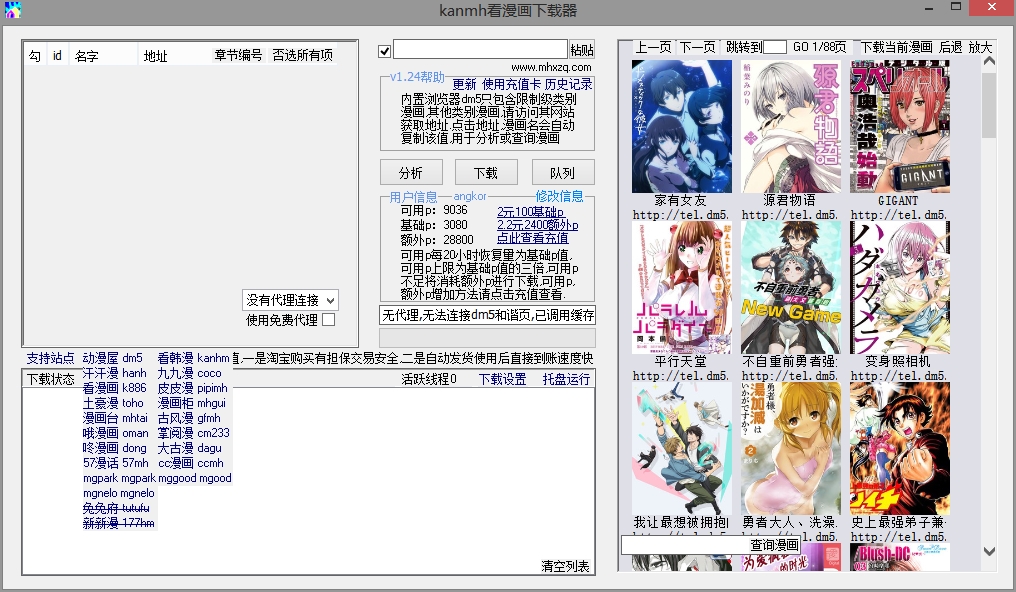Image resolution: width=1016 pixels, height=592 pixels.
Task: Select the 掌阅漫 cm233 site
Action: [194, 433]
